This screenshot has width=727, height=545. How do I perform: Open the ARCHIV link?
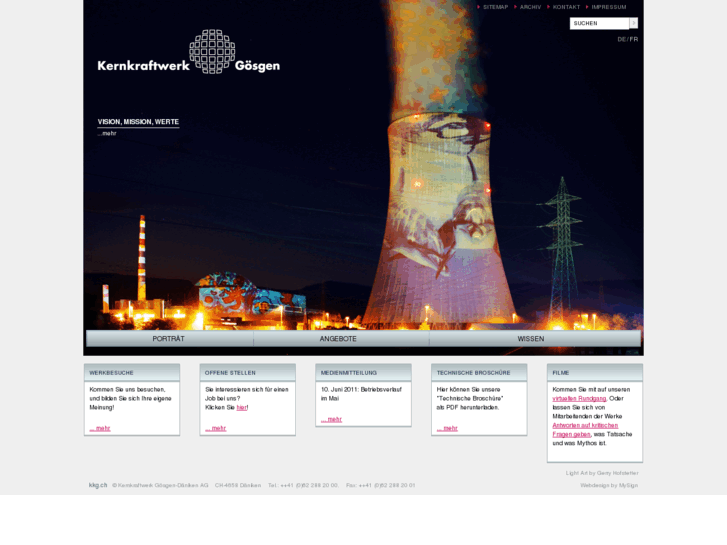coord(530,7)
